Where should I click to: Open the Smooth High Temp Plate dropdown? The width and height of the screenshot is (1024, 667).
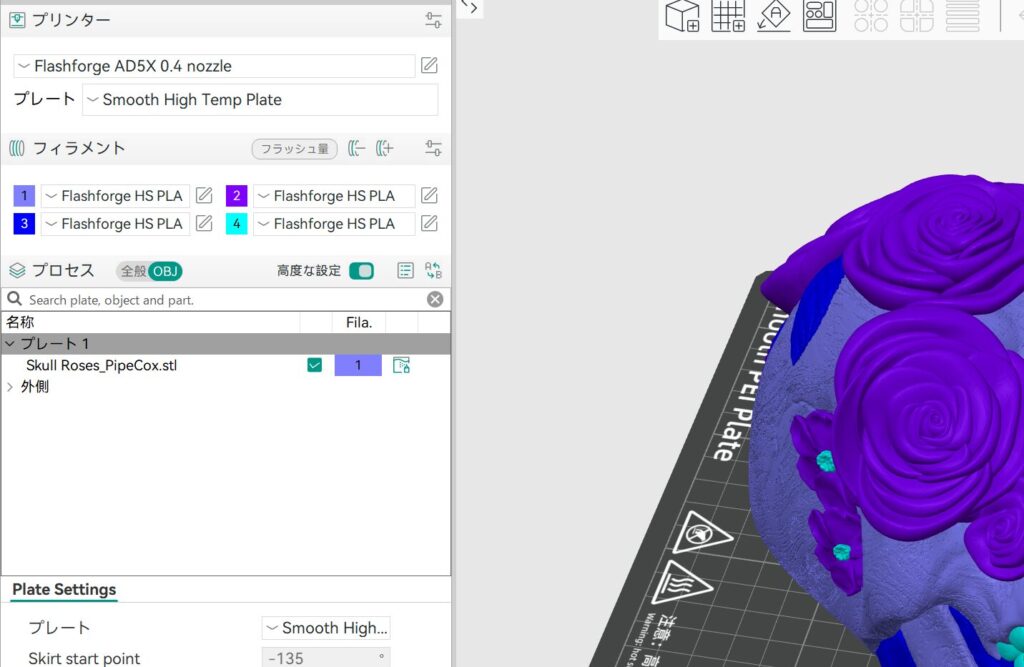coord(260,100)
